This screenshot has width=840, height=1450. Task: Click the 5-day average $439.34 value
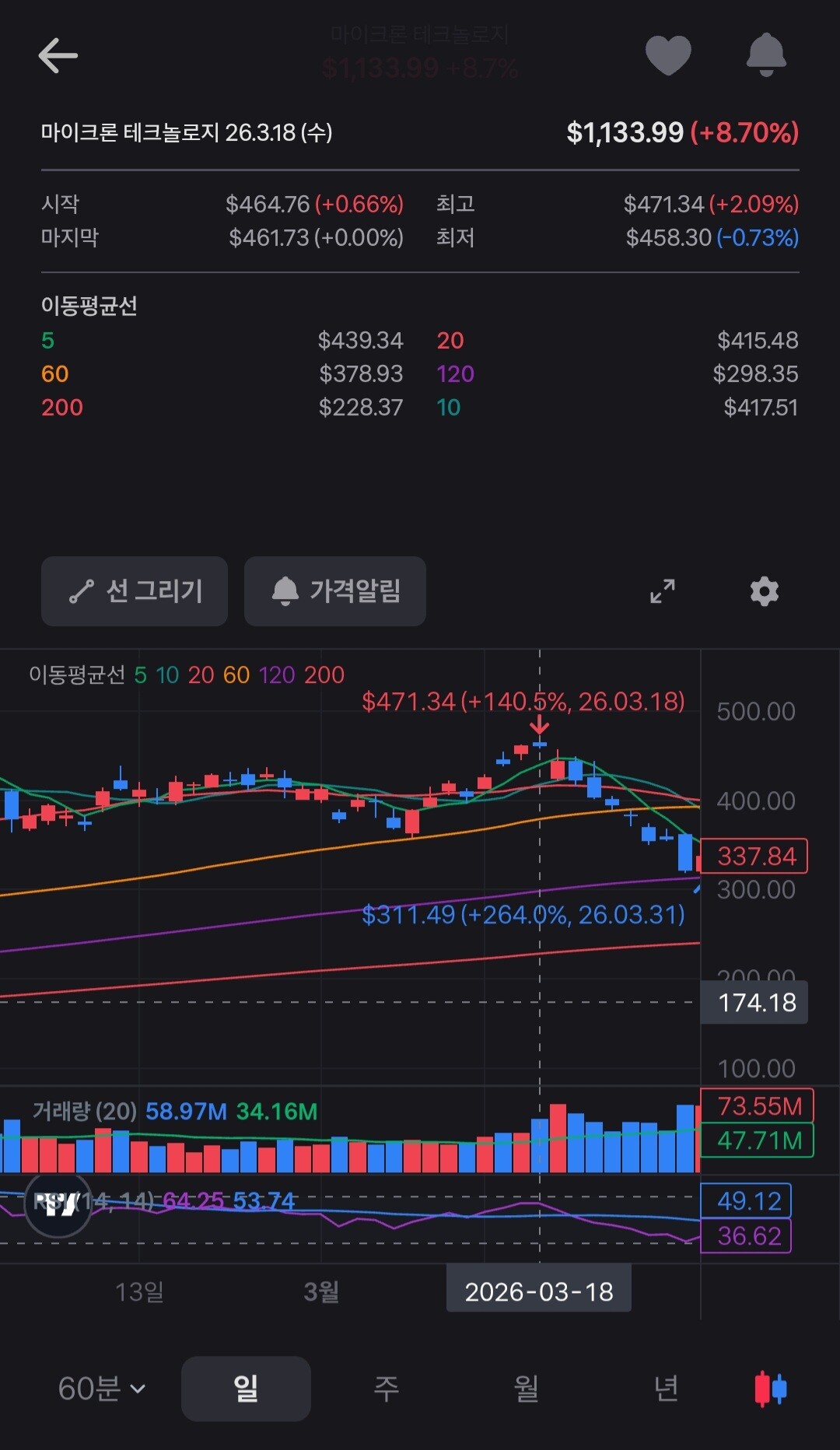point(360,340)
